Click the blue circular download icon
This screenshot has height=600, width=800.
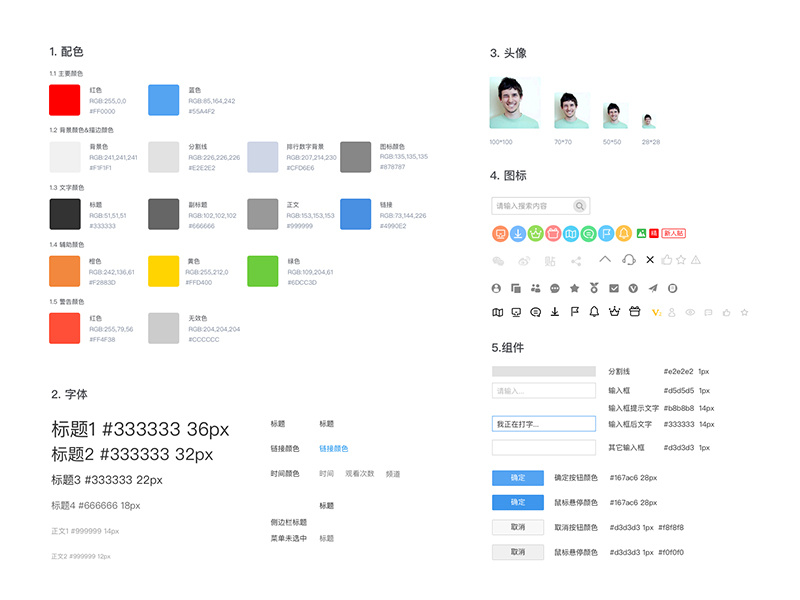[518, 234]
